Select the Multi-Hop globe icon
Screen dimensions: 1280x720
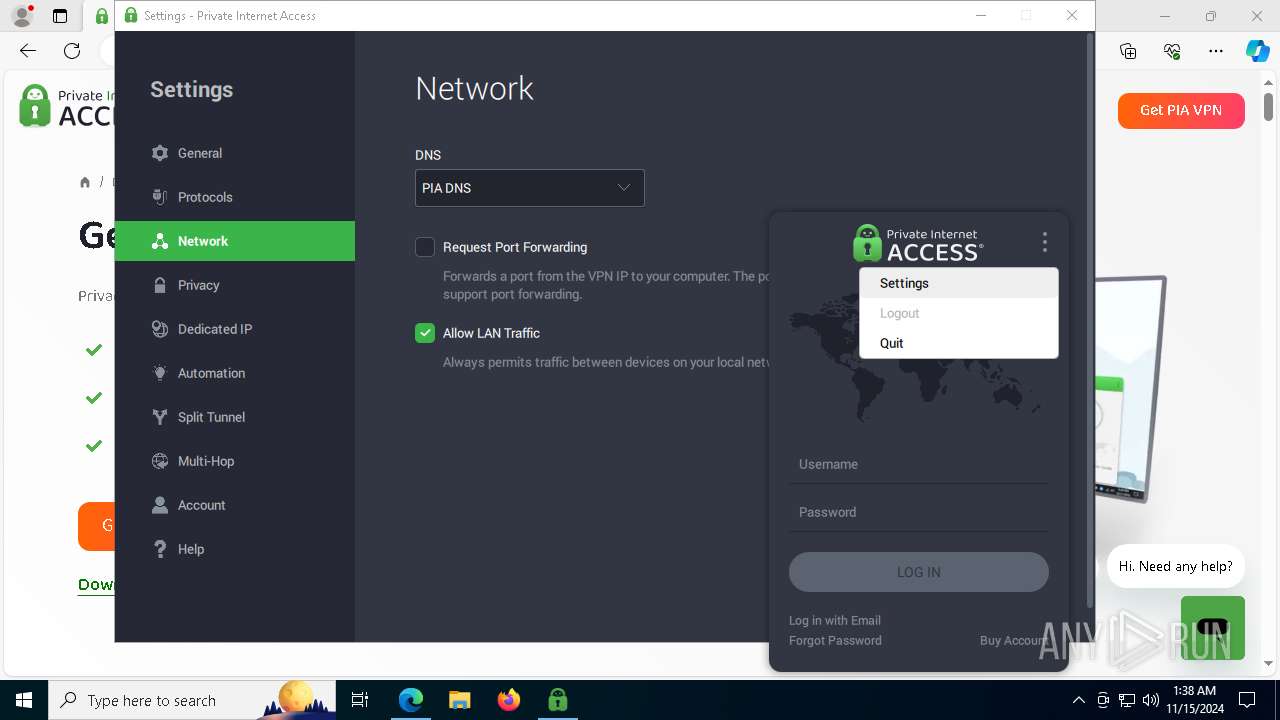(x=160, y=461)
